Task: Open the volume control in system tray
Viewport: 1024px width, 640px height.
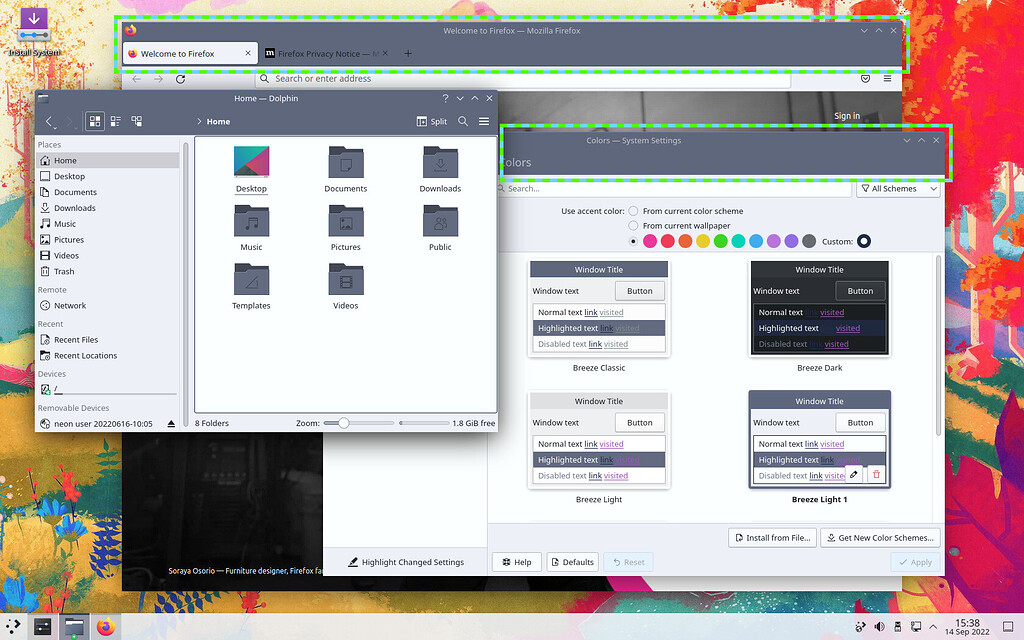Action: coord(881,627)
